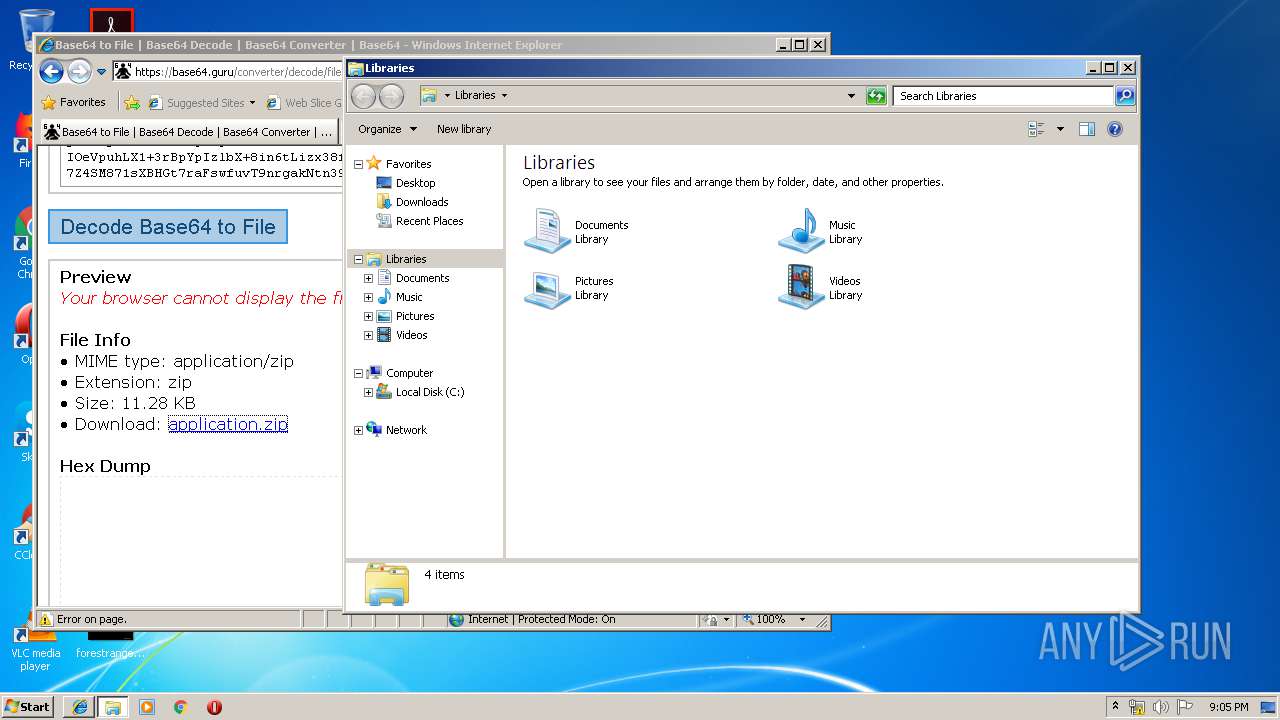Open Explorer help question mark icon
Image resolution: width=1280 pixels, height=720 pixels.
click(1115, 129)
